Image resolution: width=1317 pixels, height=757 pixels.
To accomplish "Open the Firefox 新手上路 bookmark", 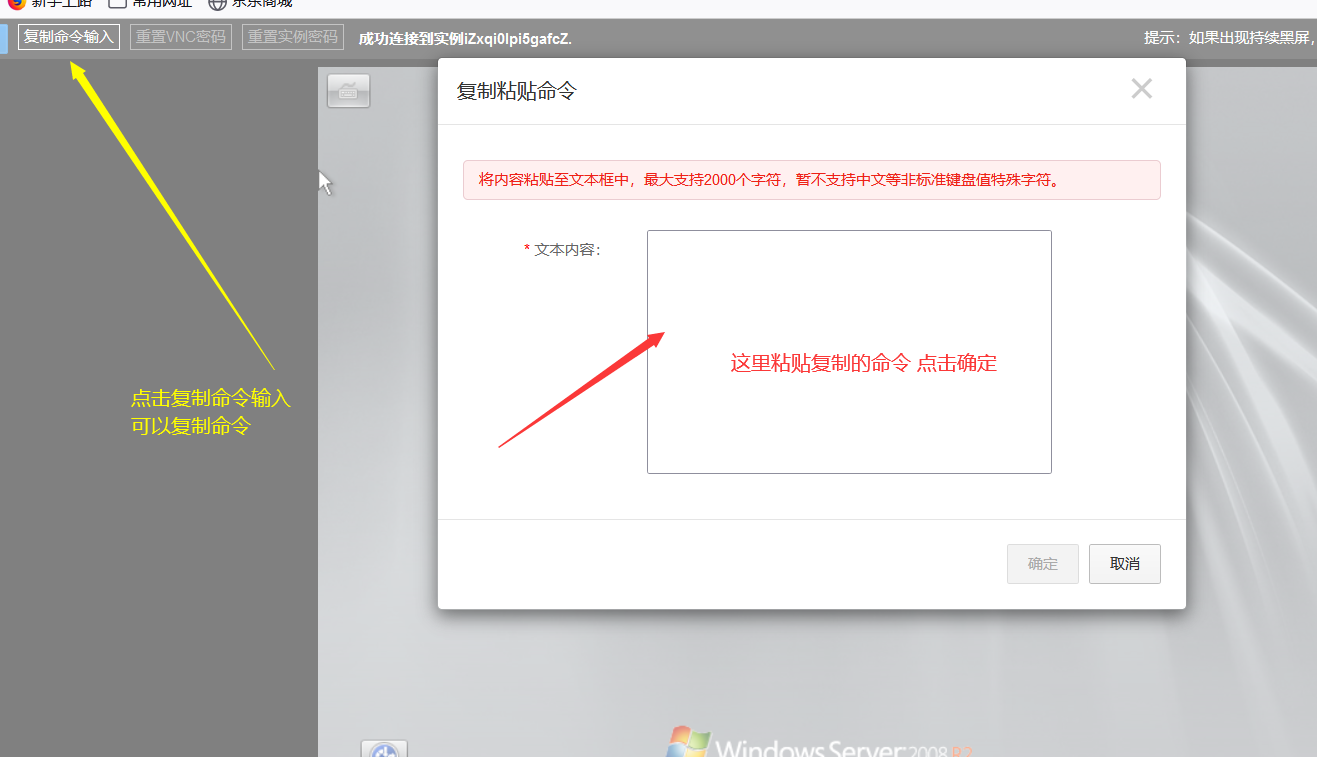I will (x=50, y=4).
